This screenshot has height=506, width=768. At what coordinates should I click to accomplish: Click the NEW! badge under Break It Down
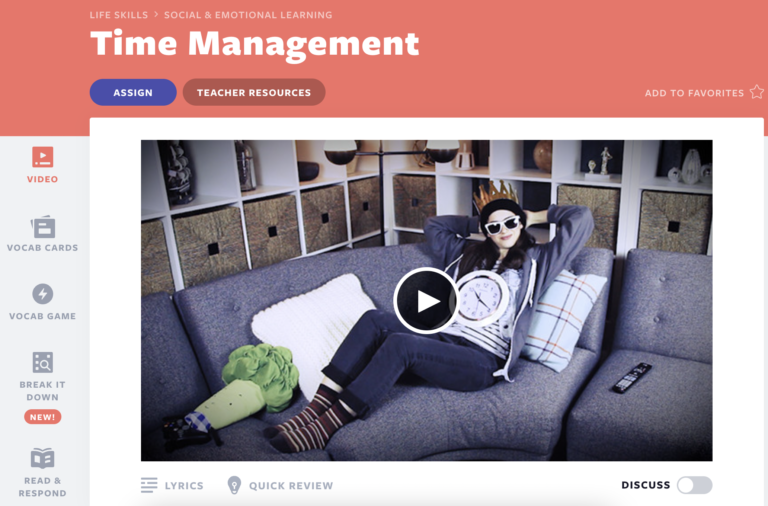tap(42, 416)
